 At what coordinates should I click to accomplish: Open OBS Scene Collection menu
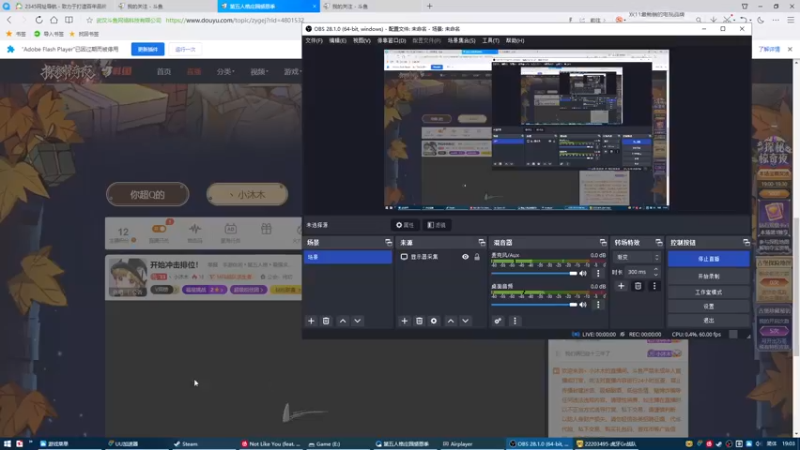461,40
